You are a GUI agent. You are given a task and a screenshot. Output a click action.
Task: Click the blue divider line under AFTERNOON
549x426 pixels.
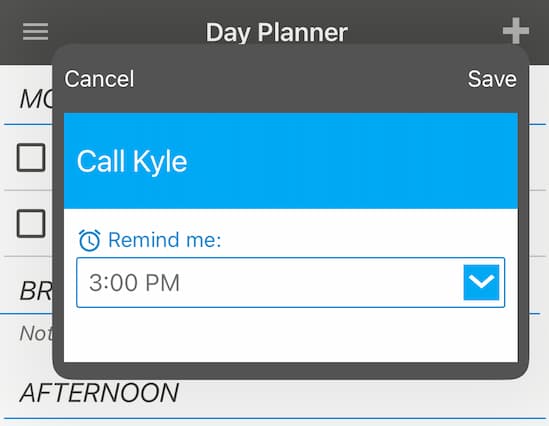coord(274,418)
